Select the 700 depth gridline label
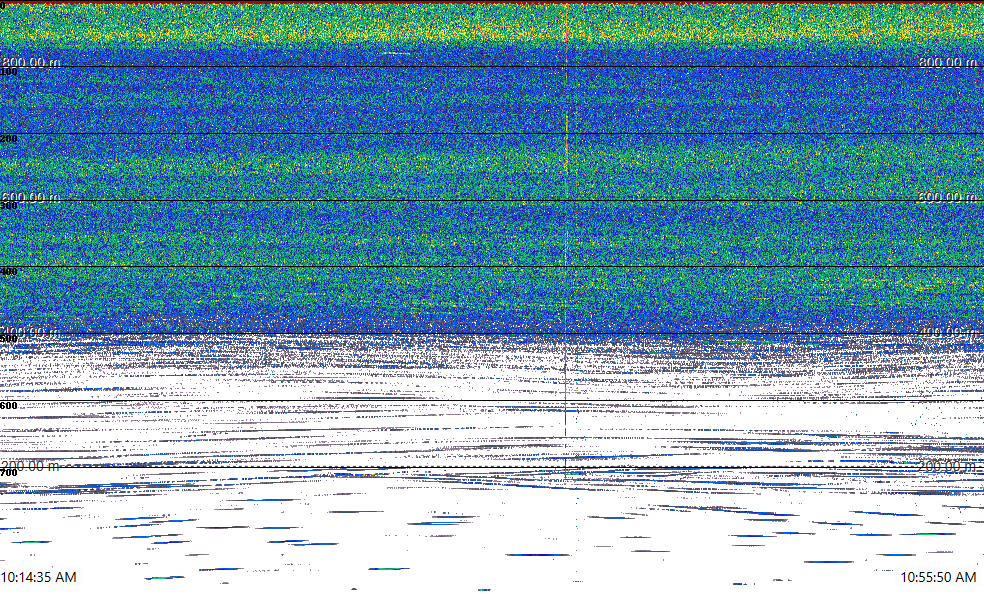The image size is (984, 594). tap(9, 472)
